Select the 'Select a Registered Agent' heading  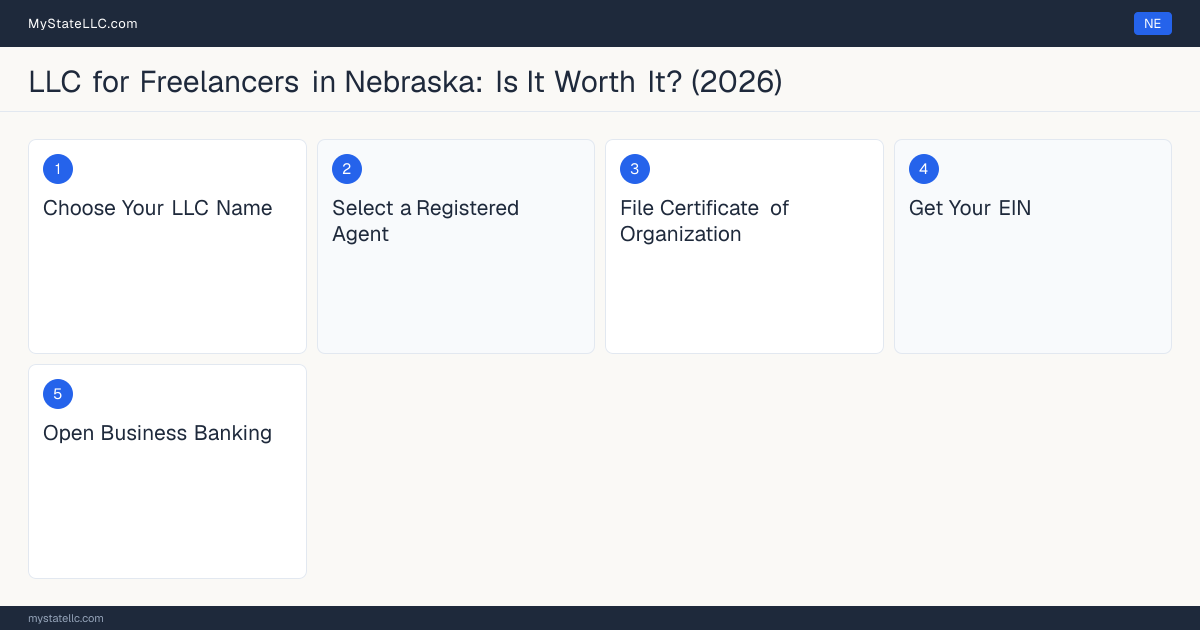click(x=426, y=221)
